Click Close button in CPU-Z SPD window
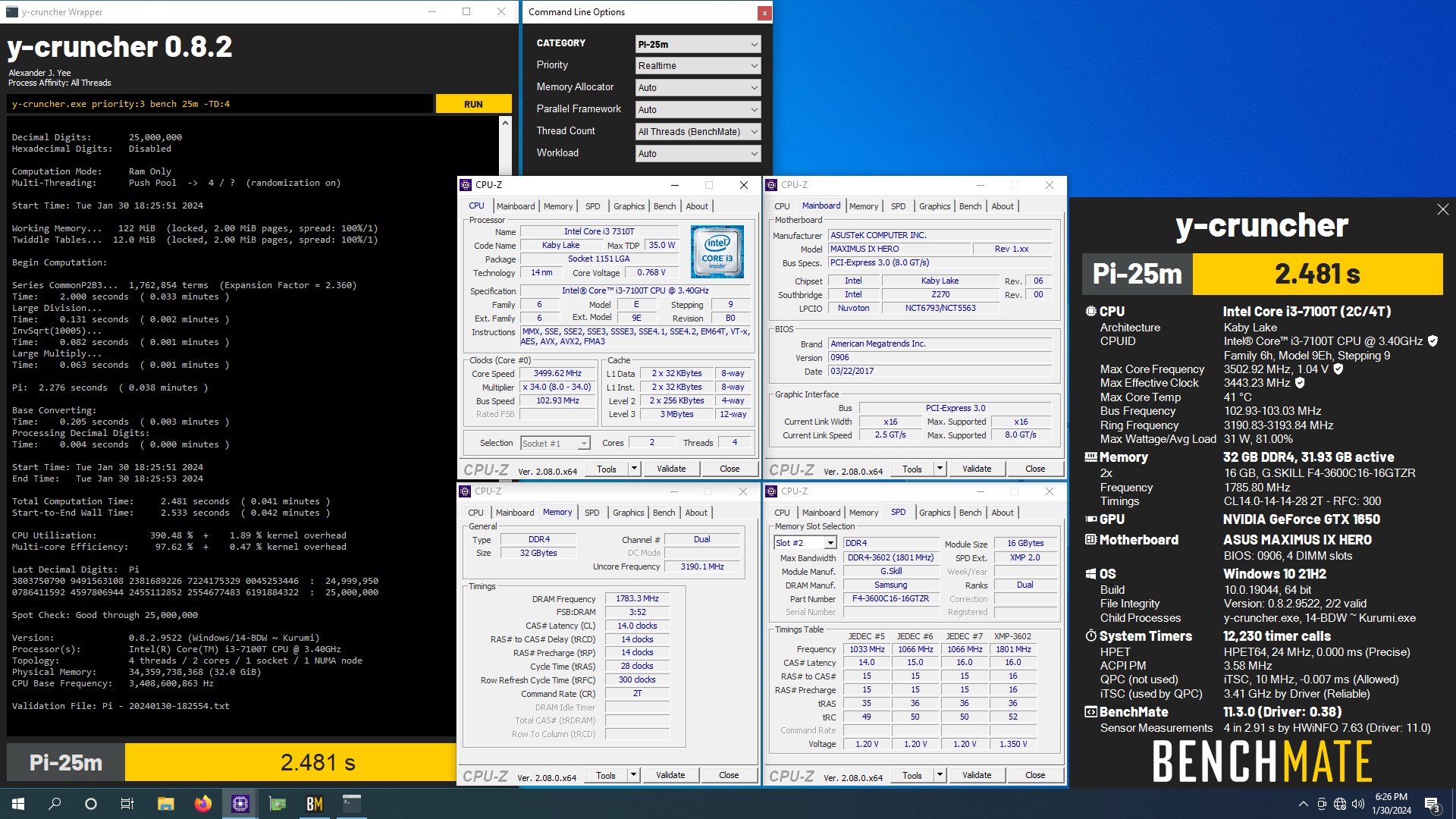1456x819 pixels. 1035,776
